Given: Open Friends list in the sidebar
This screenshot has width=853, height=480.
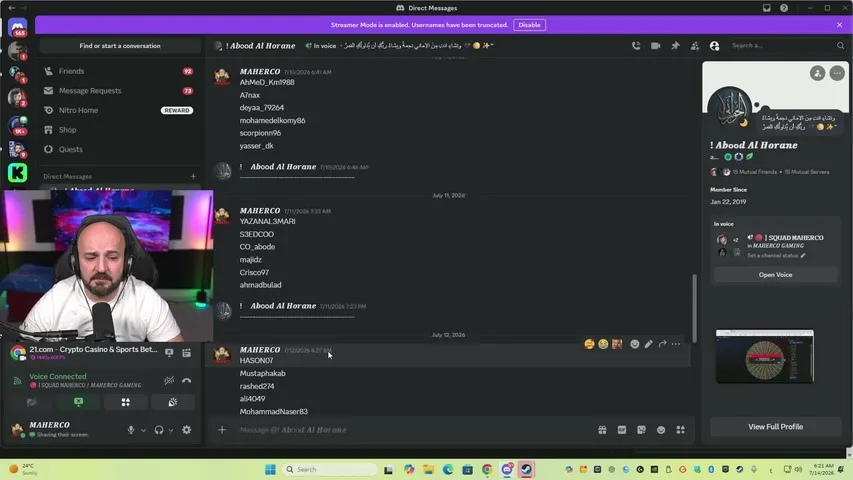Looking at the screenshot, I should [119, 71].
